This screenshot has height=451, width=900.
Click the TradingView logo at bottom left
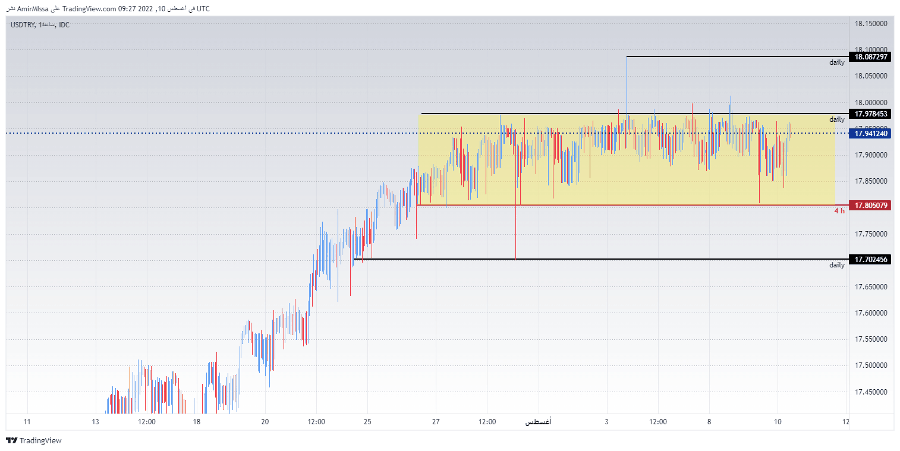click(x=33, y=441)
